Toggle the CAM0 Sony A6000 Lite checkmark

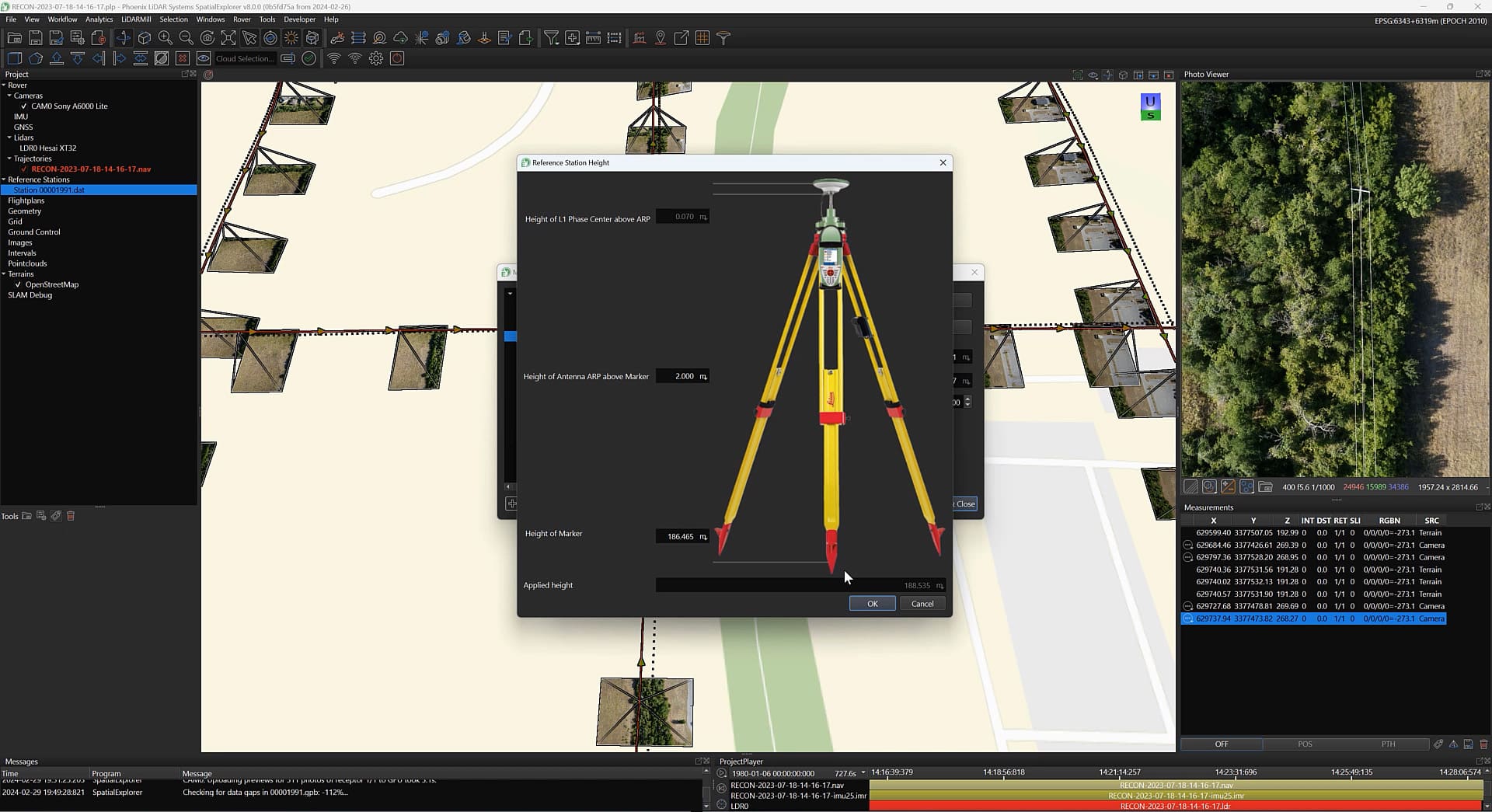[x=24, y=106]
